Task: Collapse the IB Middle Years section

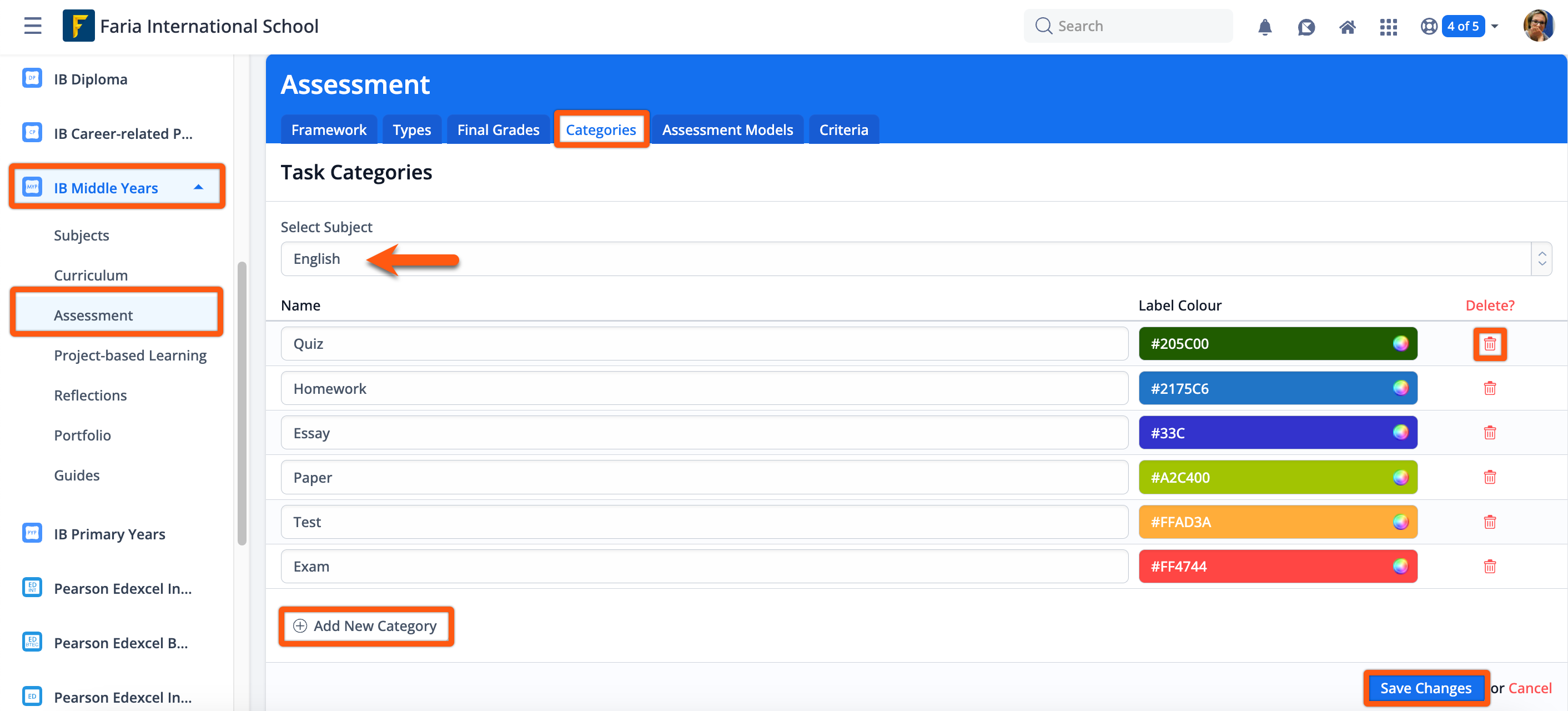Action: coord(198,188)
